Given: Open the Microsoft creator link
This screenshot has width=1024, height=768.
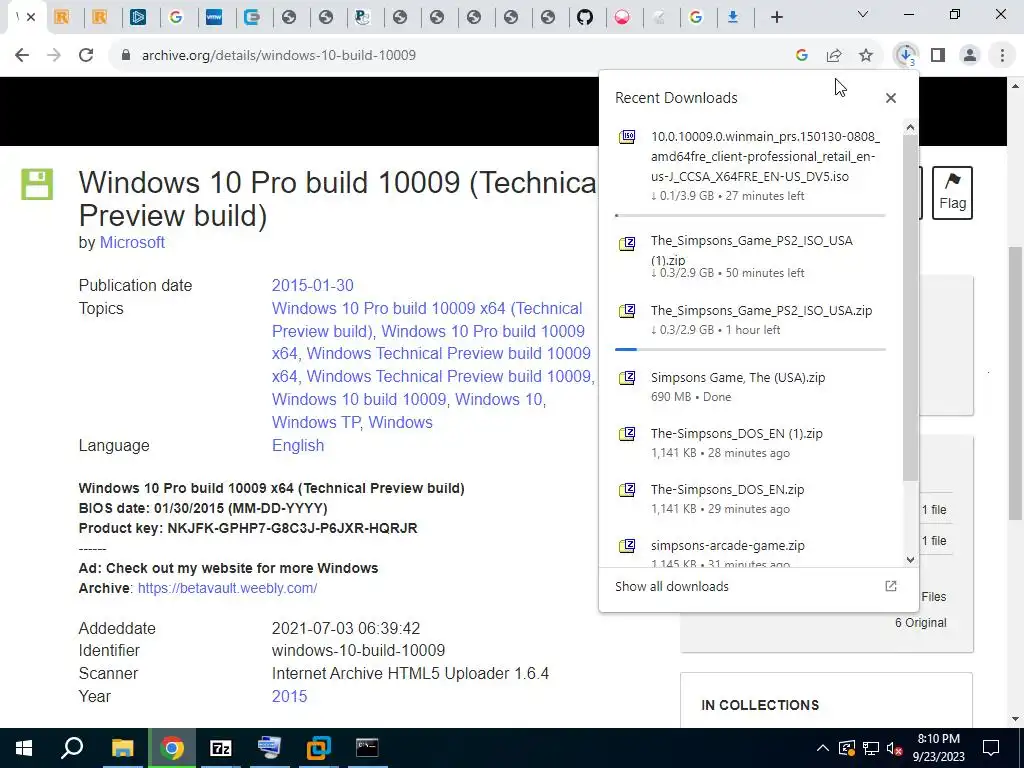Looking at the screenshot, I should pos(132,242).
